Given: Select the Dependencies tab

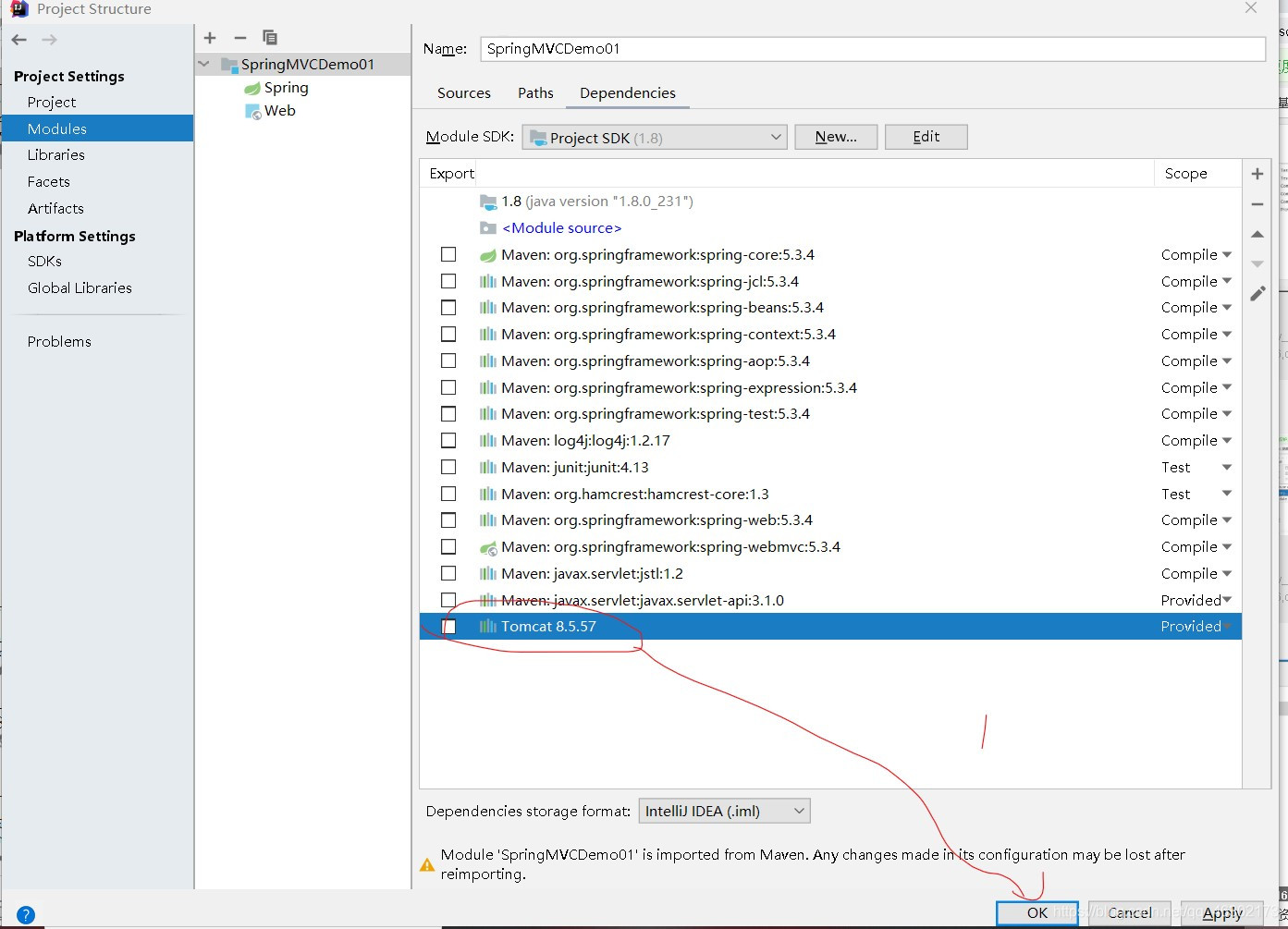Looking at the screenshot, I should (x=628, y=93).
